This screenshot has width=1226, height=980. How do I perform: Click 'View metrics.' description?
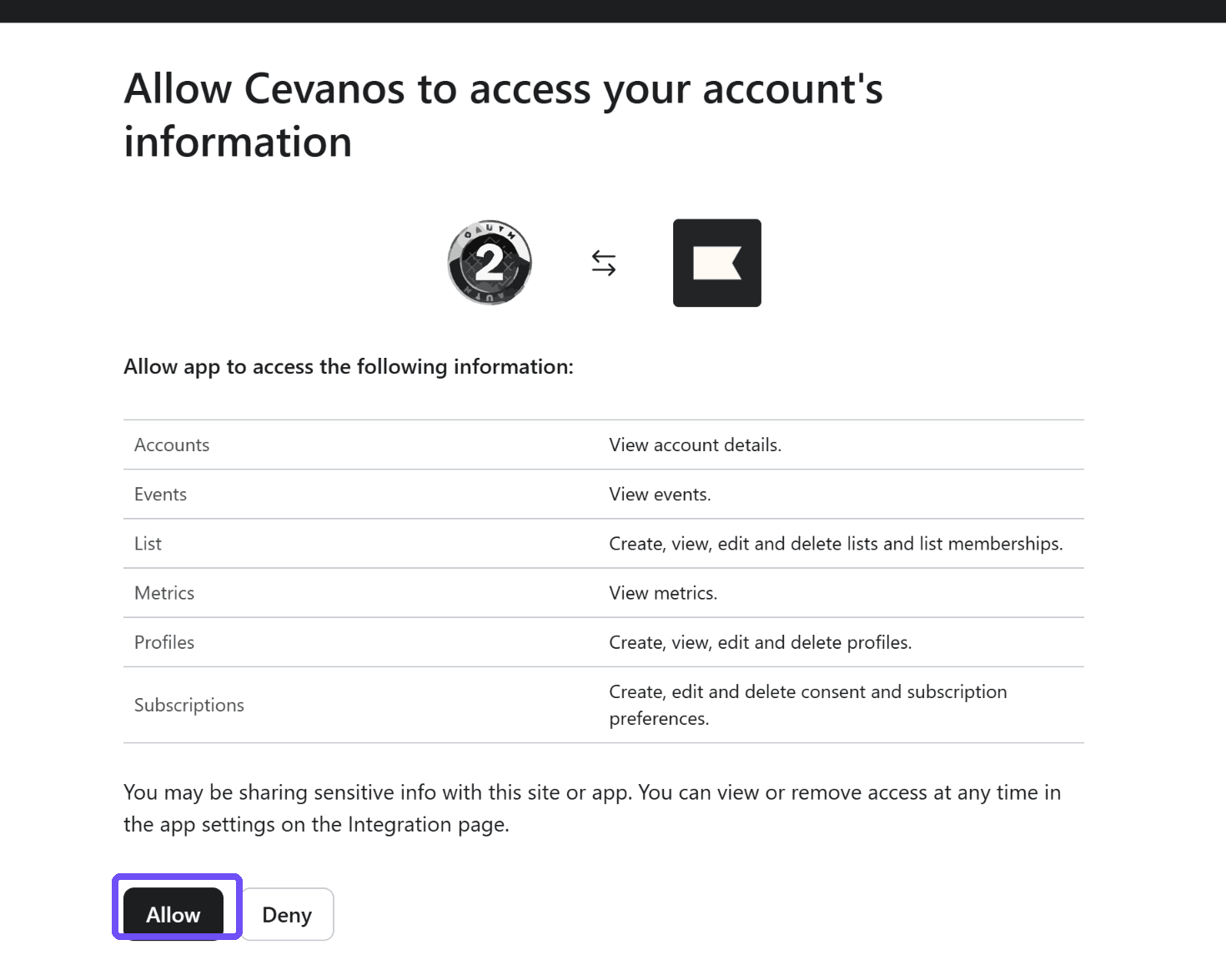[x=663, y=593]
